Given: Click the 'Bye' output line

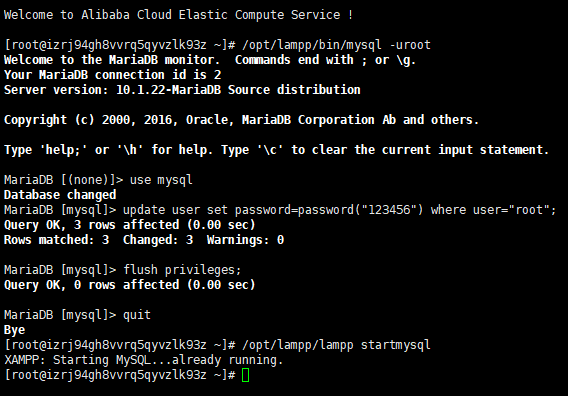Looking at the screenshot, I should (14, 330).
